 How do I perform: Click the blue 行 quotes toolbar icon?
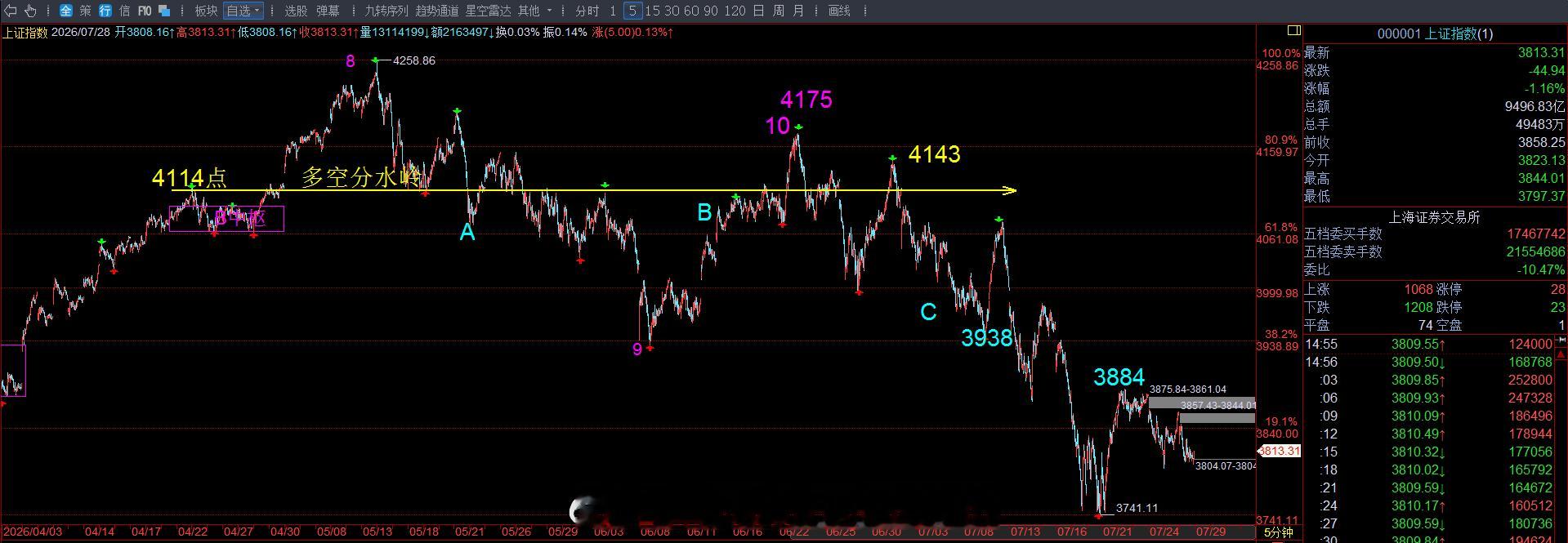[x=105, y=11]
